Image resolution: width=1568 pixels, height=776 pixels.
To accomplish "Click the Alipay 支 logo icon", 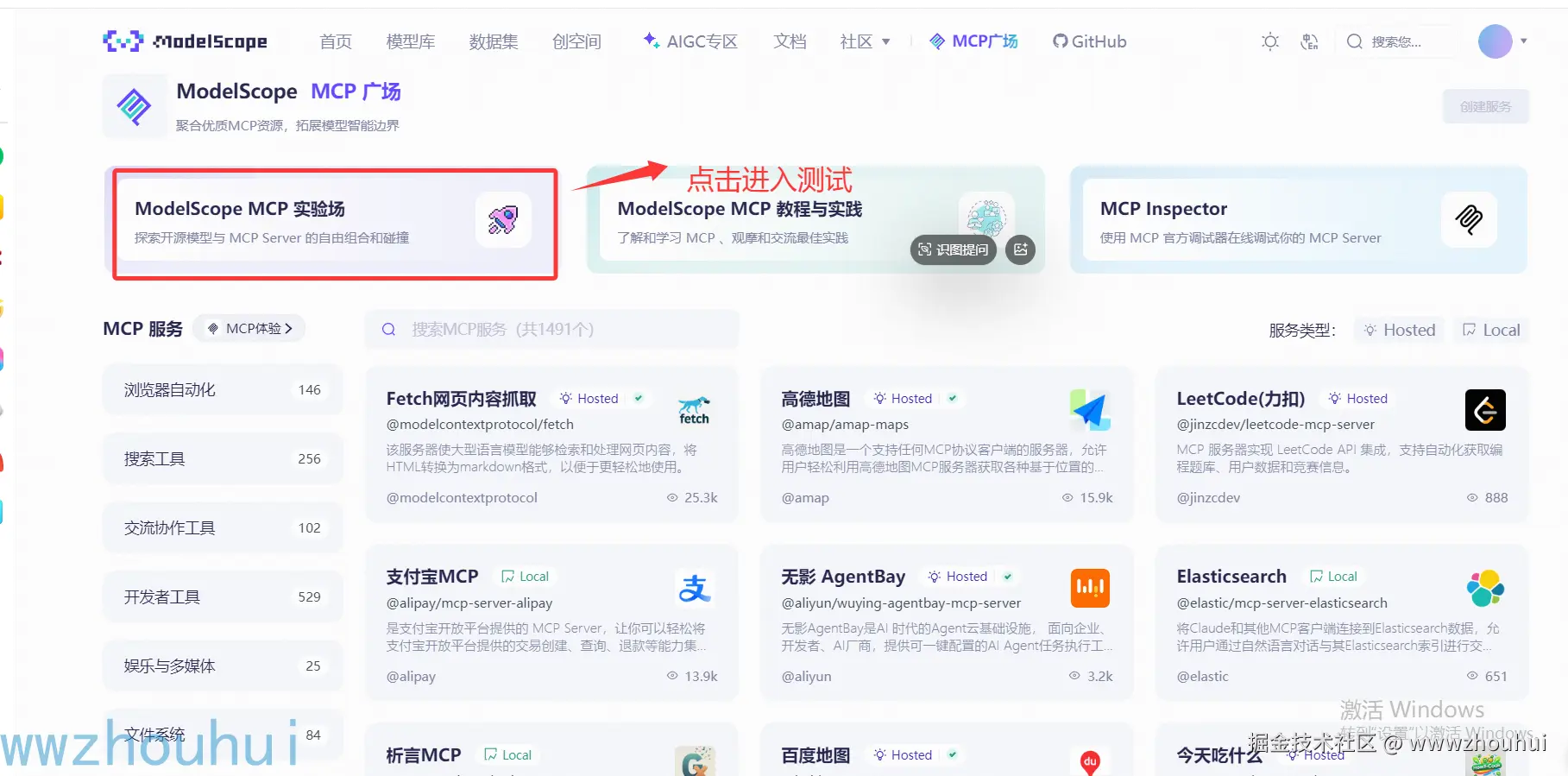I will 694,589.
